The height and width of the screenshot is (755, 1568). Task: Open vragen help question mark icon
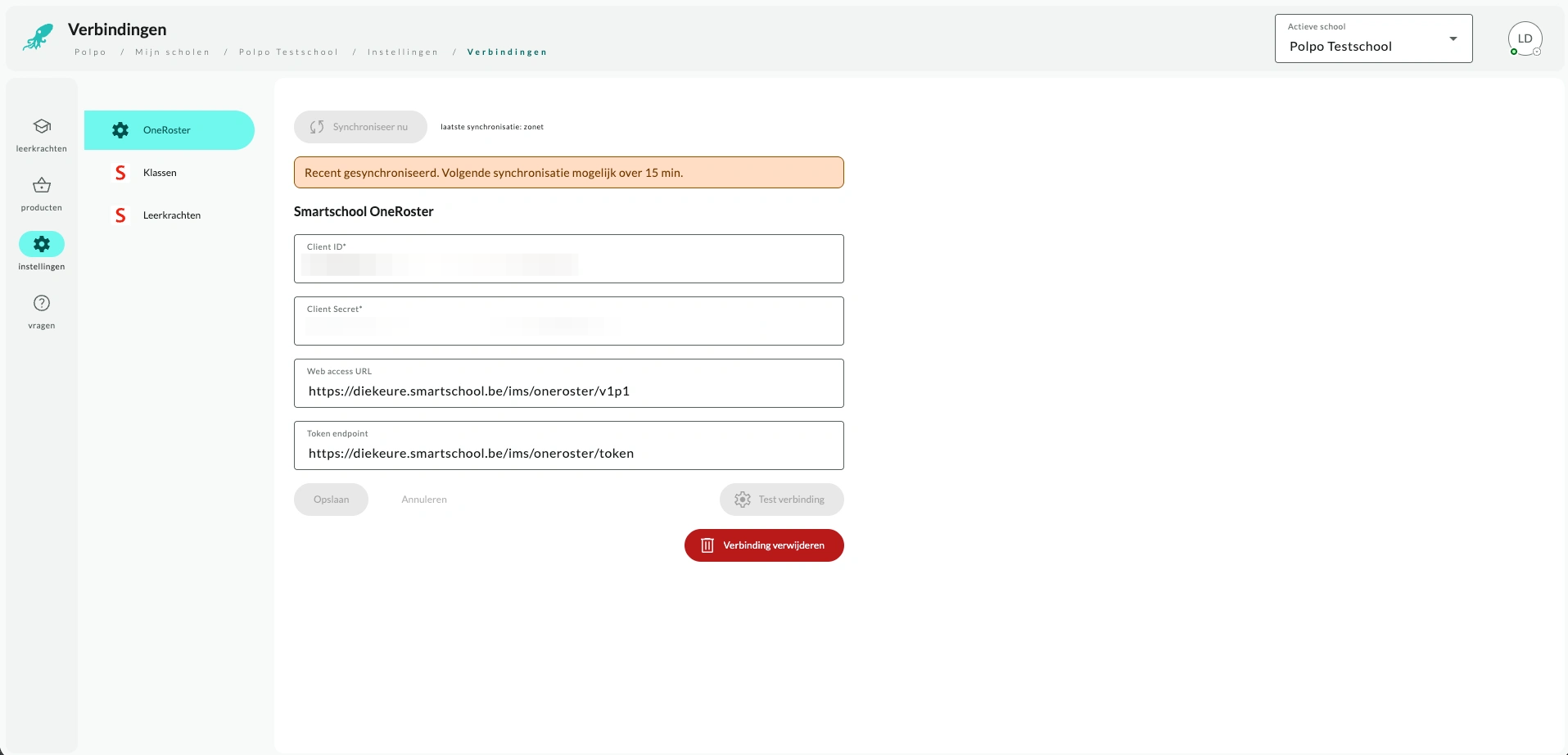click(x=42, y=303)
